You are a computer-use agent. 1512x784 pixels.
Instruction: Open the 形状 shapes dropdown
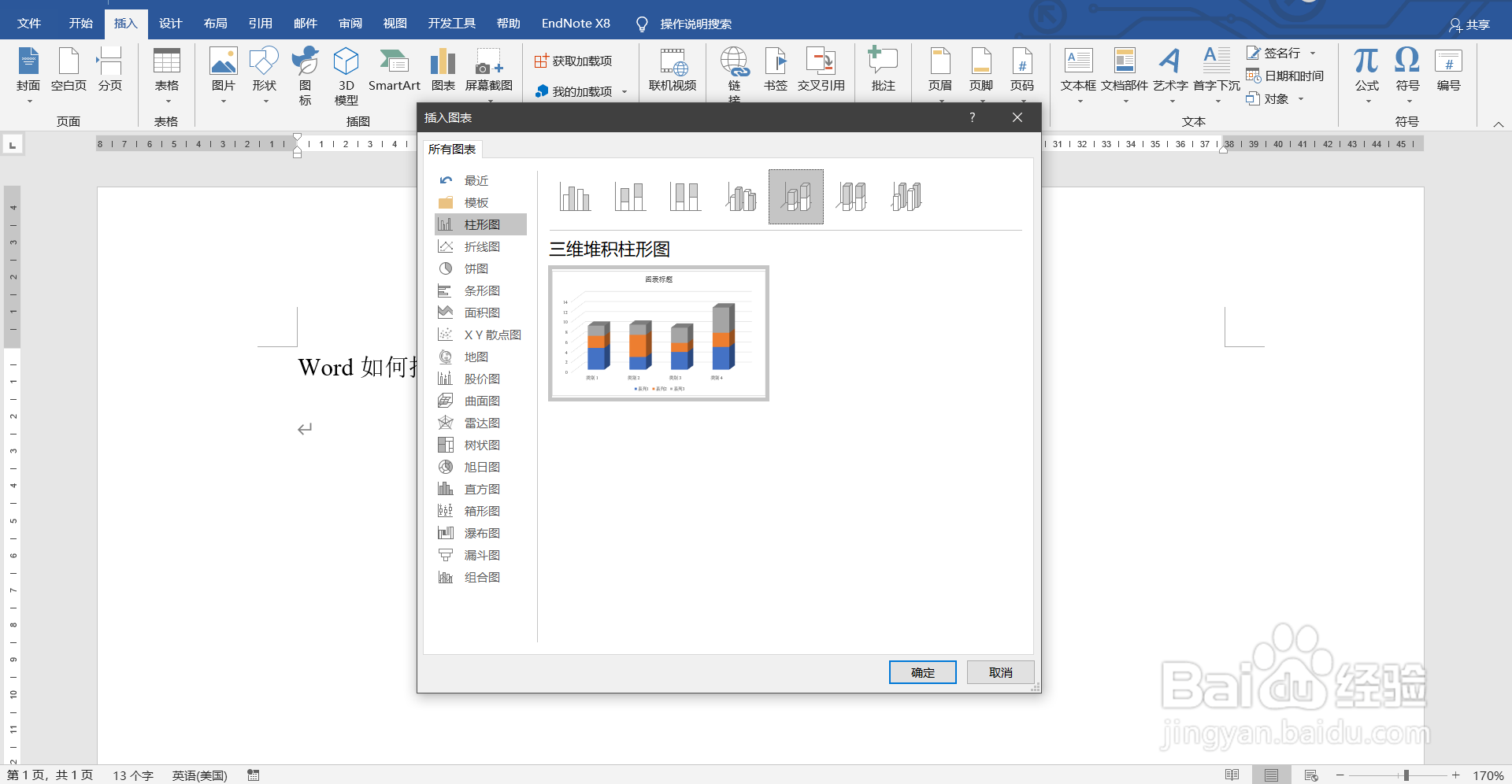click(265, 76)
